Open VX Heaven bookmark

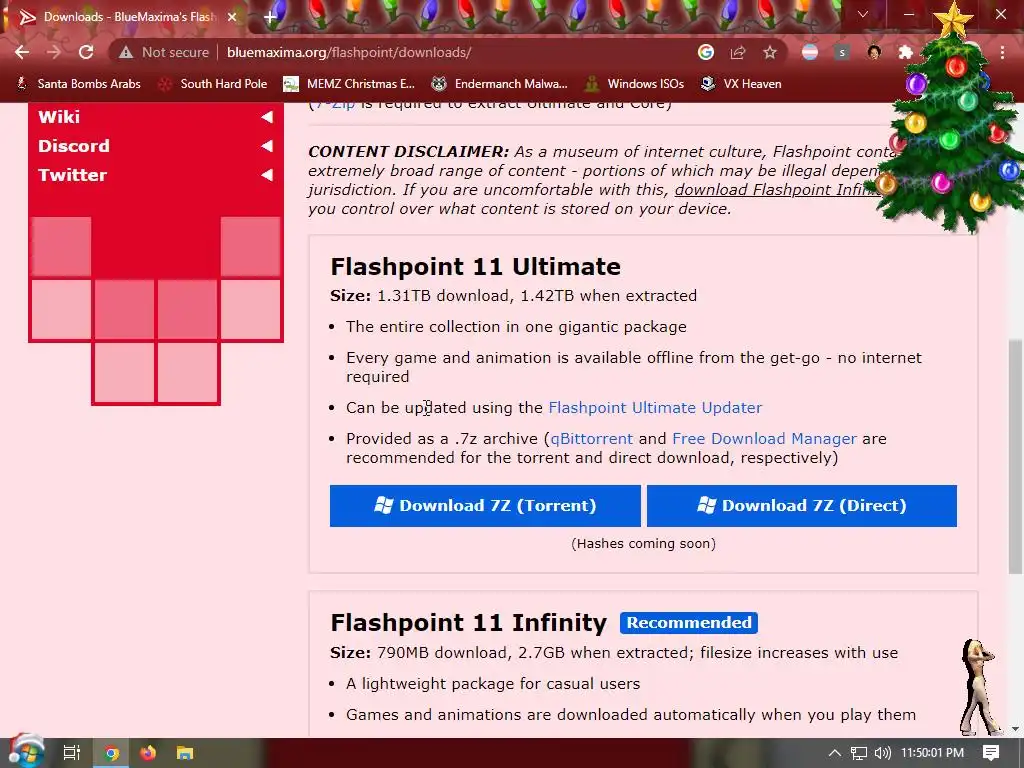point(741,84)
